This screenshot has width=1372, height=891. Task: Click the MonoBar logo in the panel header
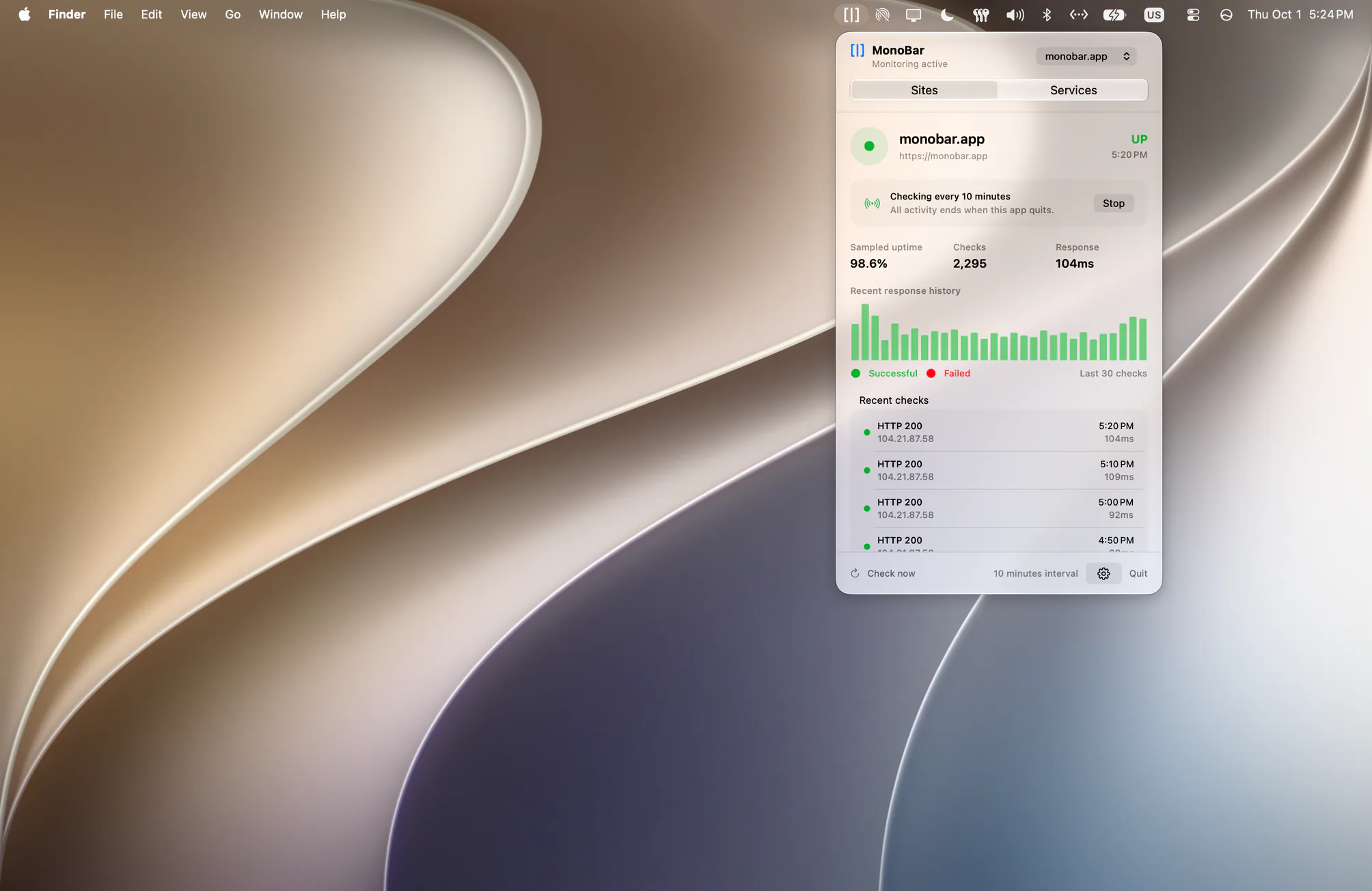857,50
